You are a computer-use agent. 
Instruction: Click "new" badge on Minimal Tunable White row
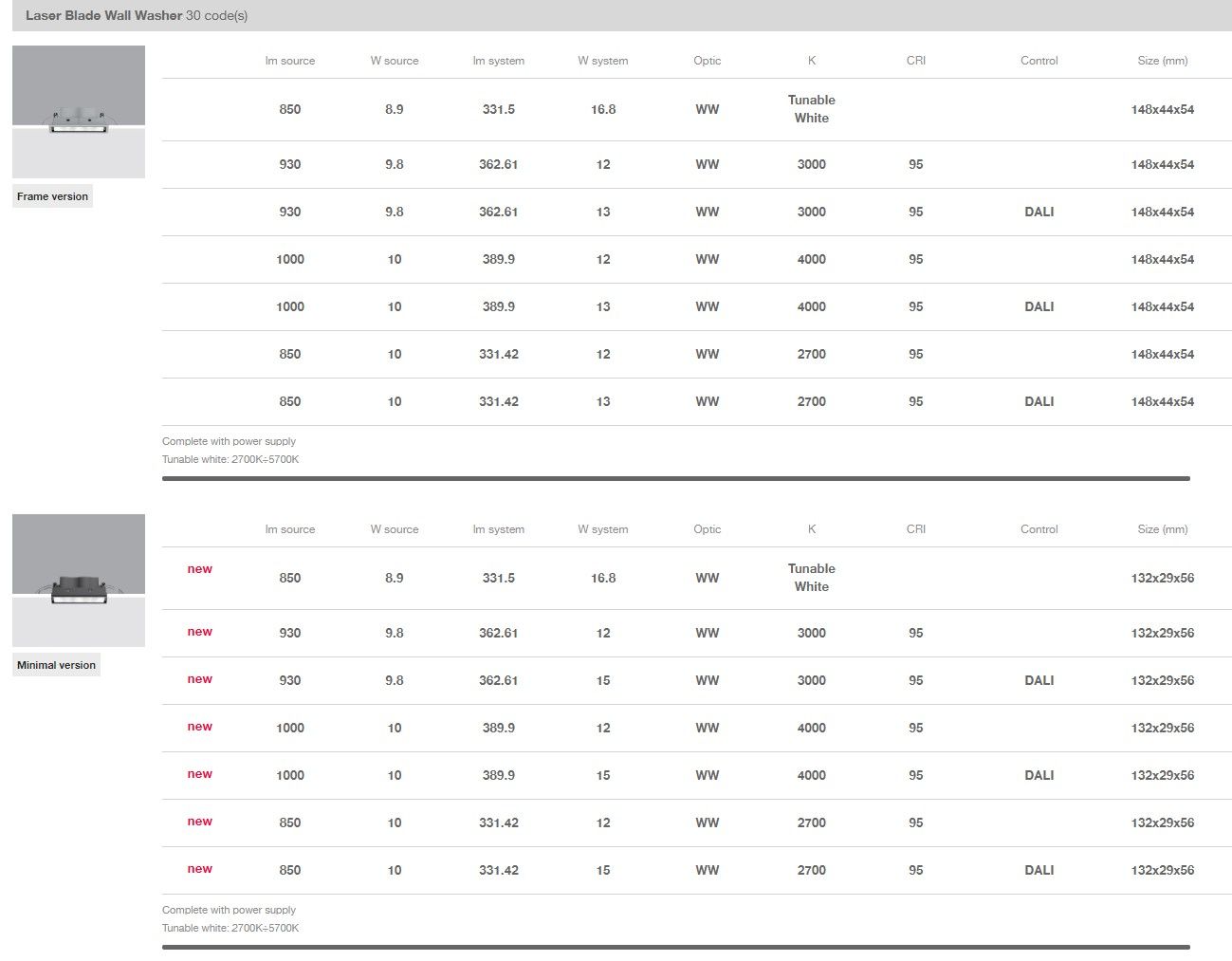pyautogui.click(x=199, y=569)
